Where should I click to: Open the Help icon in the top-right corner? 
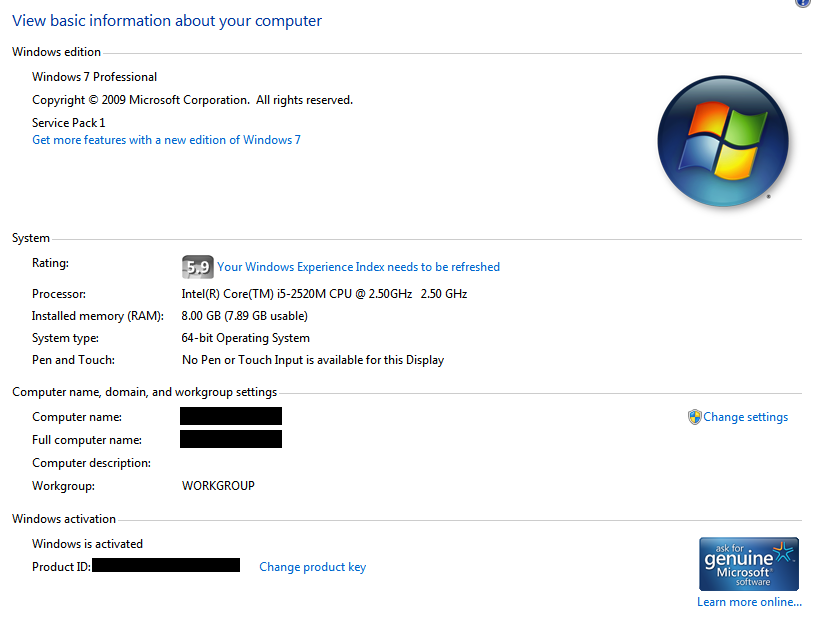coord(803,3)
